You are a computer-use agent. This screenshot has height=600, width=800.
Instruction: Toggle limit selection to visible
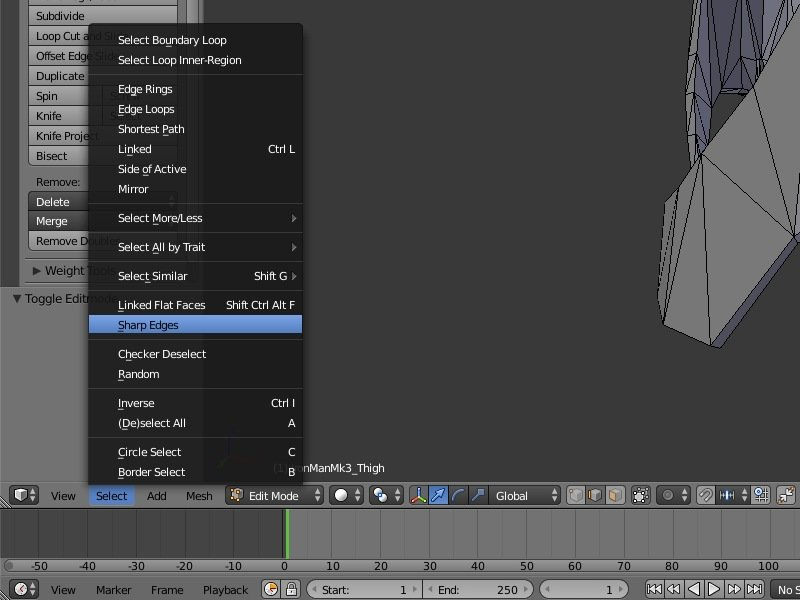(640, 495)
